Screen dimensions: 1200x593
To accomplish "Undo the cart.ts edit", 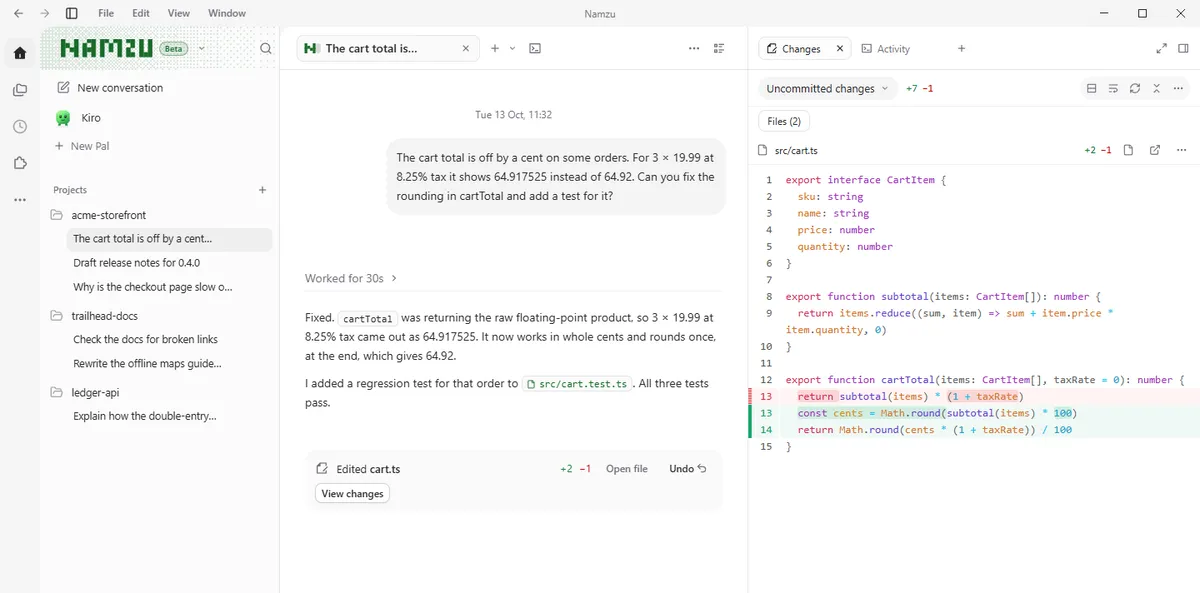I will pyautogui.click(x=688, y=469).
